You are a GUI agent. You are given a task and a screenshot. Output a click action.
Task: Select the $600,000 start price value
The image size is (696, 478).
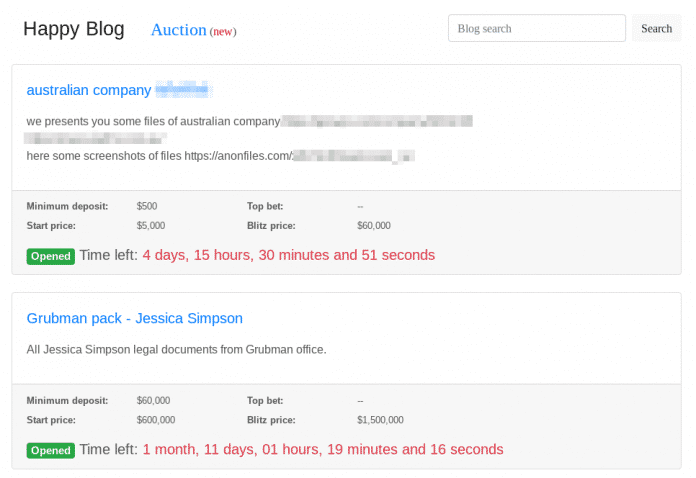(156, 420)
